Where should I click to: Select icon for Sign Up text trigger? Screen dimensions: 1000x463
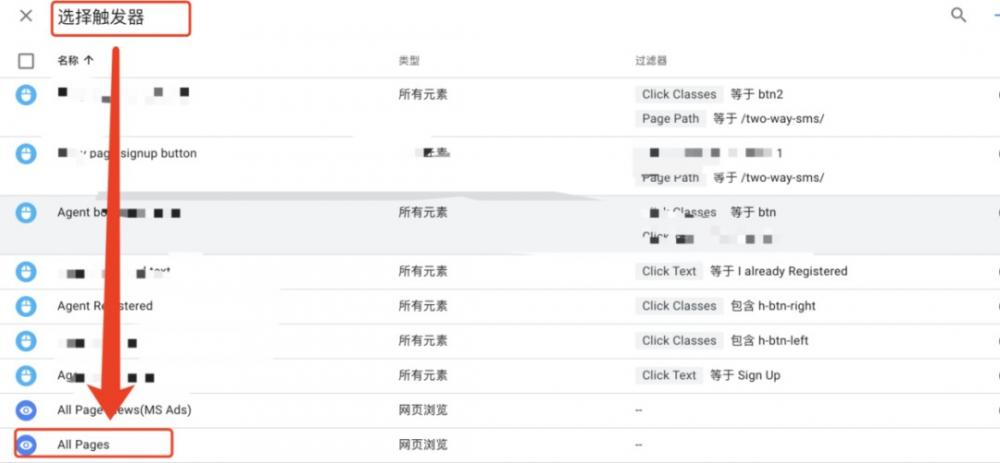pos(26,376)
